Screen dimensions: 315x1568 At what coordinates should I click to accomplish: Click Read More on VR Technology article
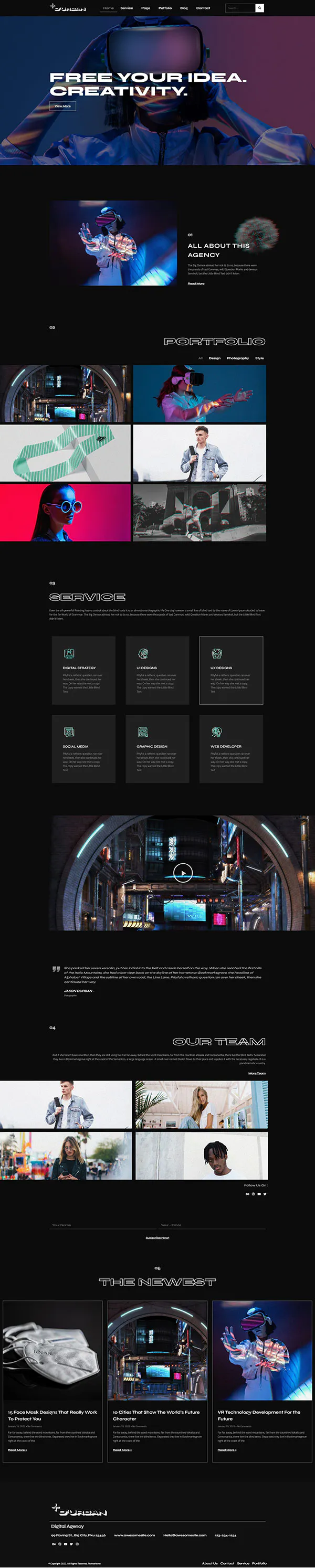click(227, 1450)
